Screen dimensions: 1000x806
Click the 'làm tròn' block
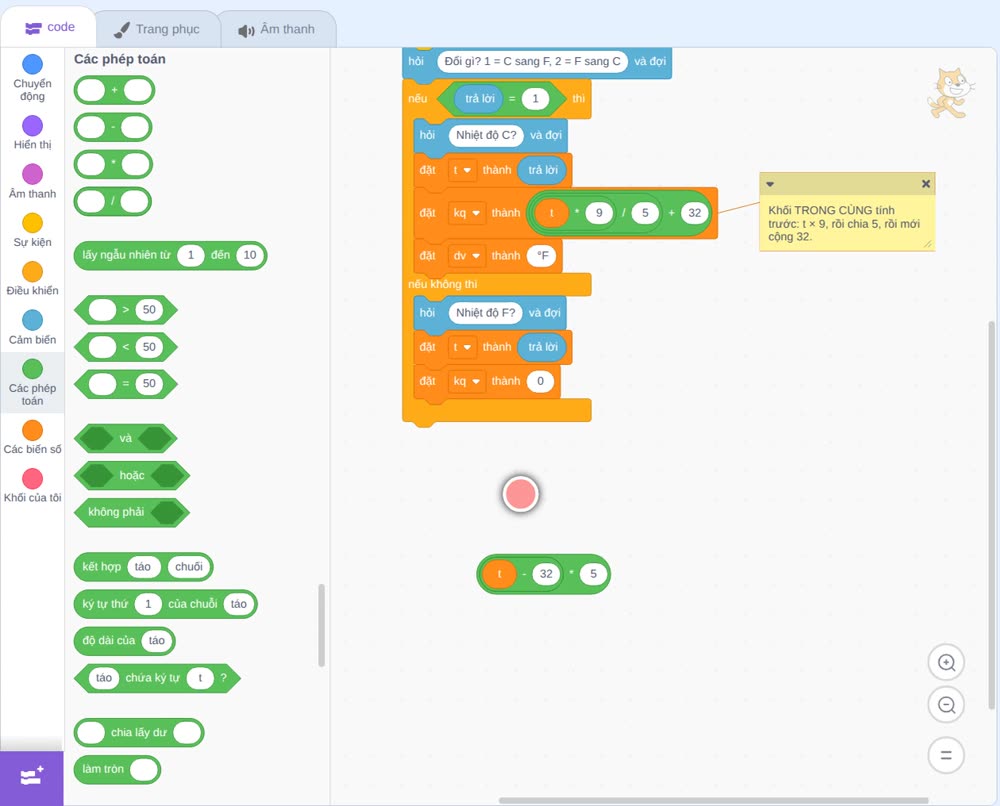[x=117, y=769]
